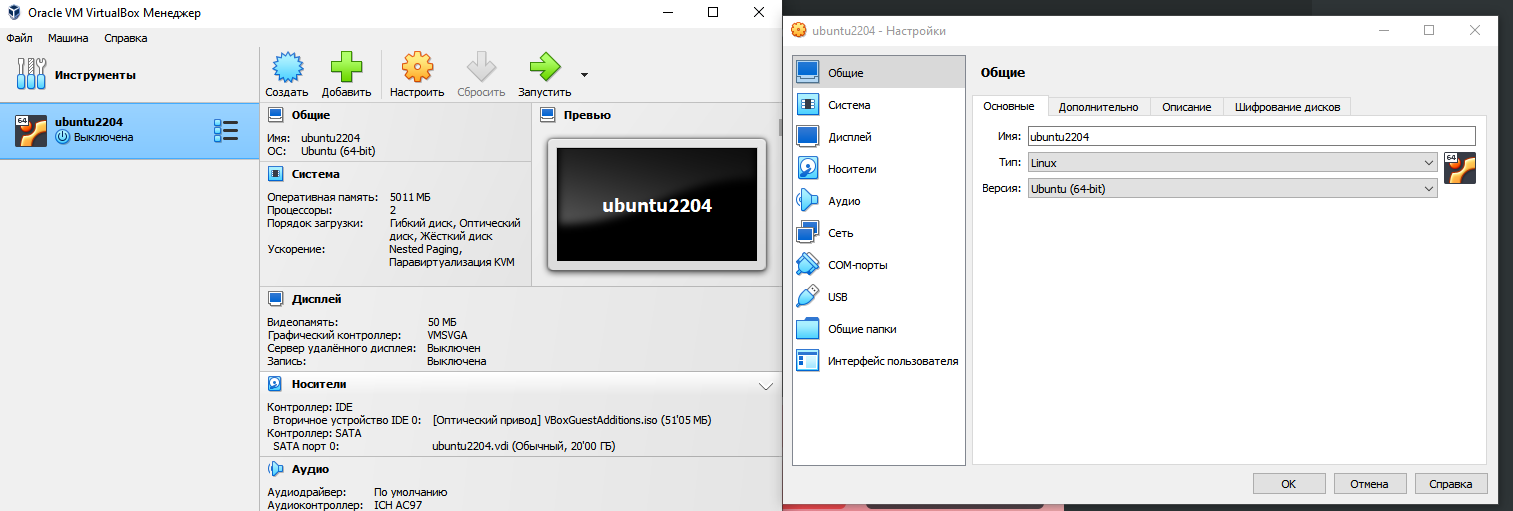Click Справка button in settings dialog
Screen dimensions: 1513x511
(1451, 484)
